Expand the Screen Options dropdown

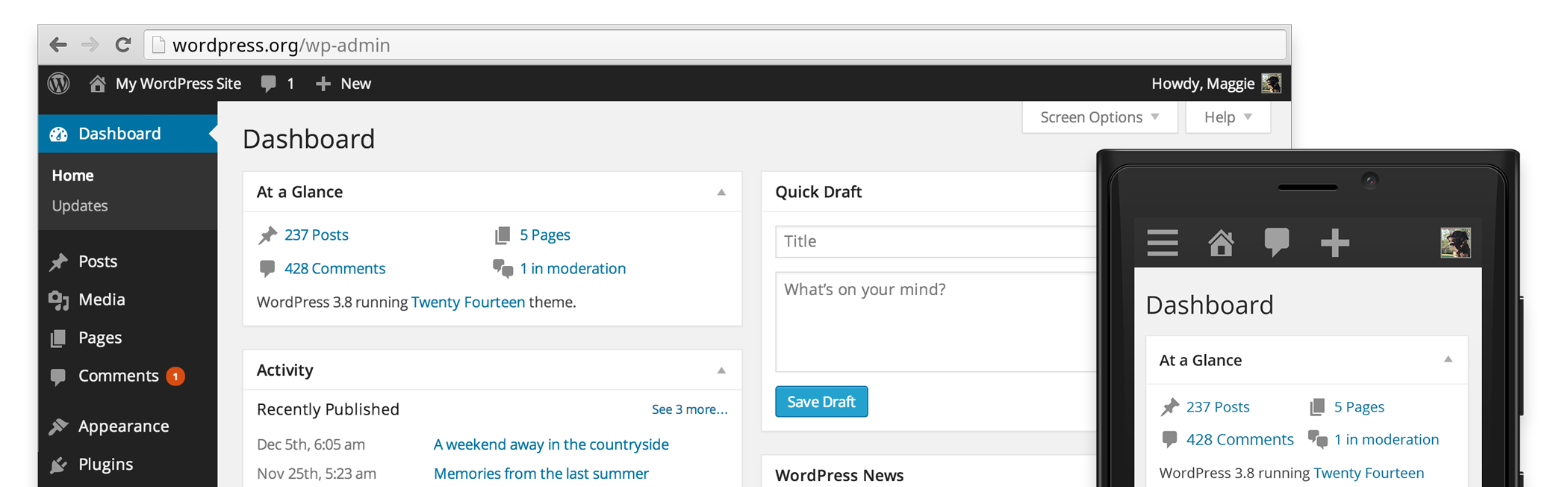pos(1099,117)
